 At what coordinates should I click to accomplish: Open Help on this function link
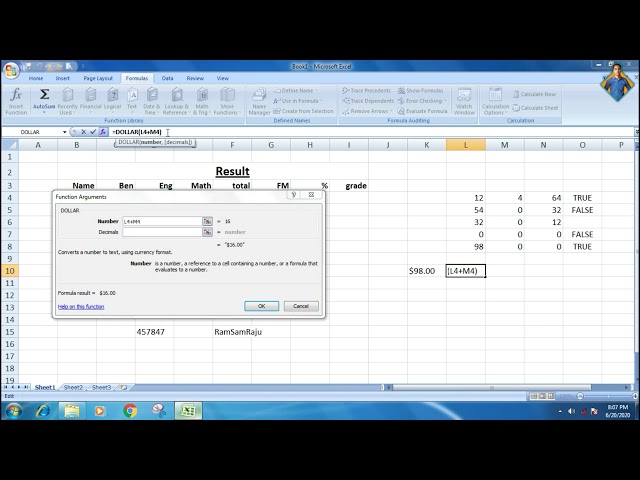click(x=81, y=307)
